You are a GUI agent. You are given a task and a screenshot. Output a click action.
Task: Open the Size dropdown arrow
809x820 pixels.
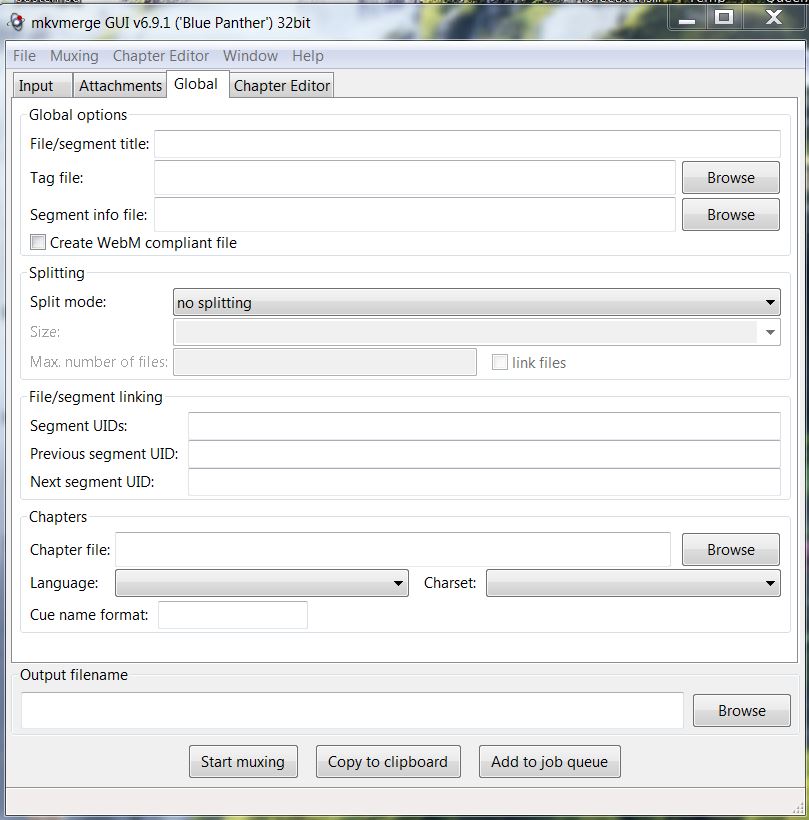click(x=770, y=332)
